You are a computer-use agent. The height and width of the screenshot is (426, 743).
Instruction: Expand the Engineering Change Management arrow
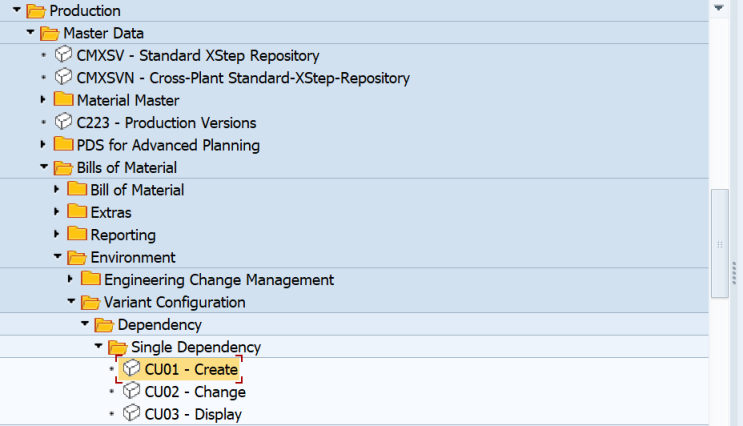pos(70,279)
